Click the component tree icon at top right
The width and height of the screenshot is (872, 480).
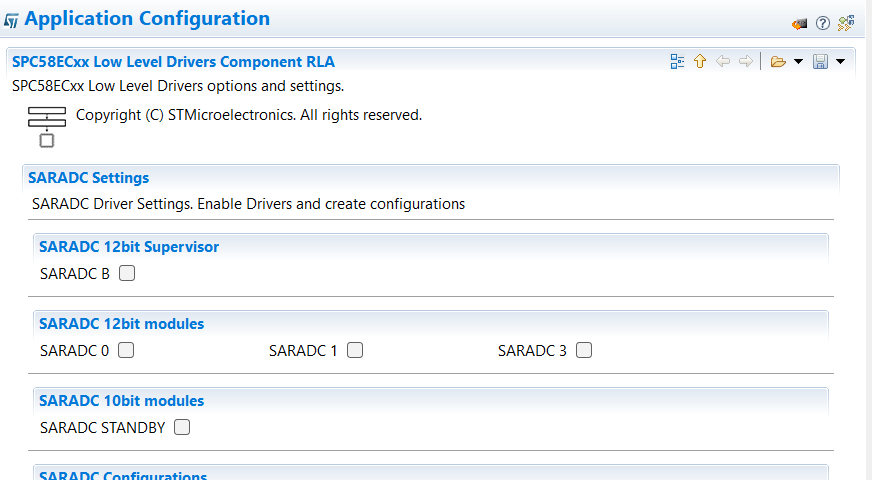click(x=846, y=23)
